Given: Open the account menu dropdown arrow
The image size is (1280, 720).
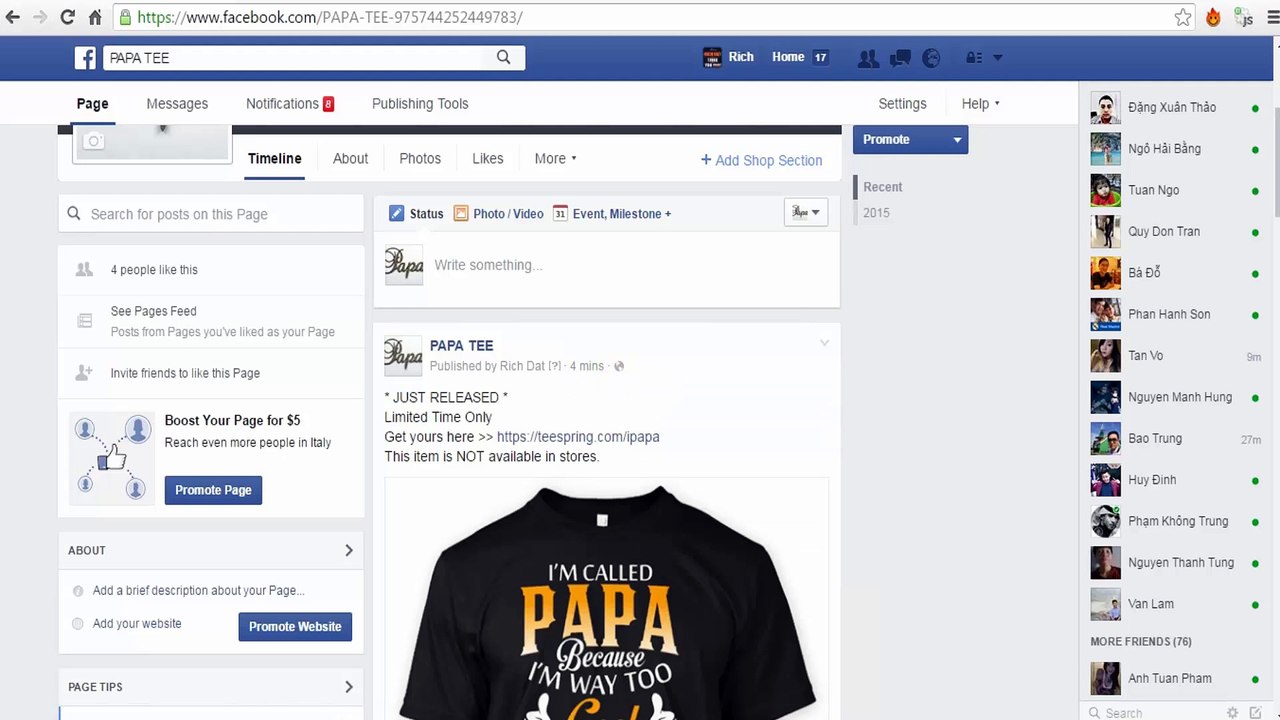Looking at the screenshot, I should 998,58.
